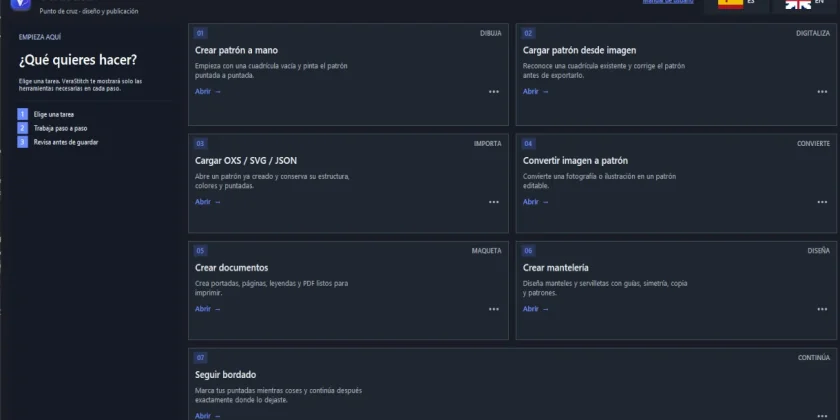Click the Punto de cruz - diseño y publicación subtitle
This screenshot has width=840, height=420.
tap(89, 11)
